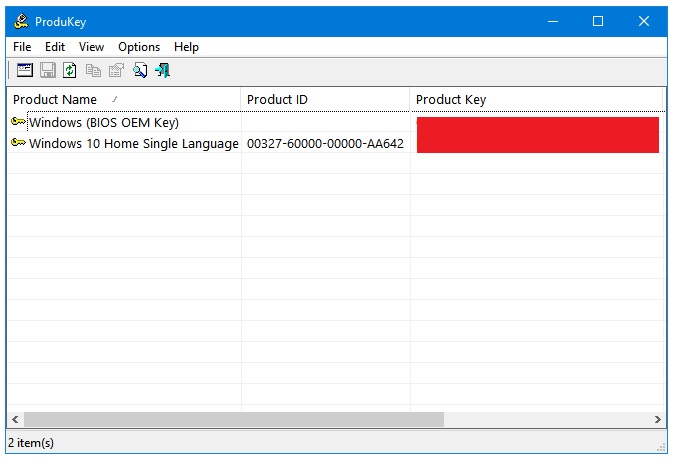
Task: Click the '2 item(s)' status bar text
Action: (31, 443)
